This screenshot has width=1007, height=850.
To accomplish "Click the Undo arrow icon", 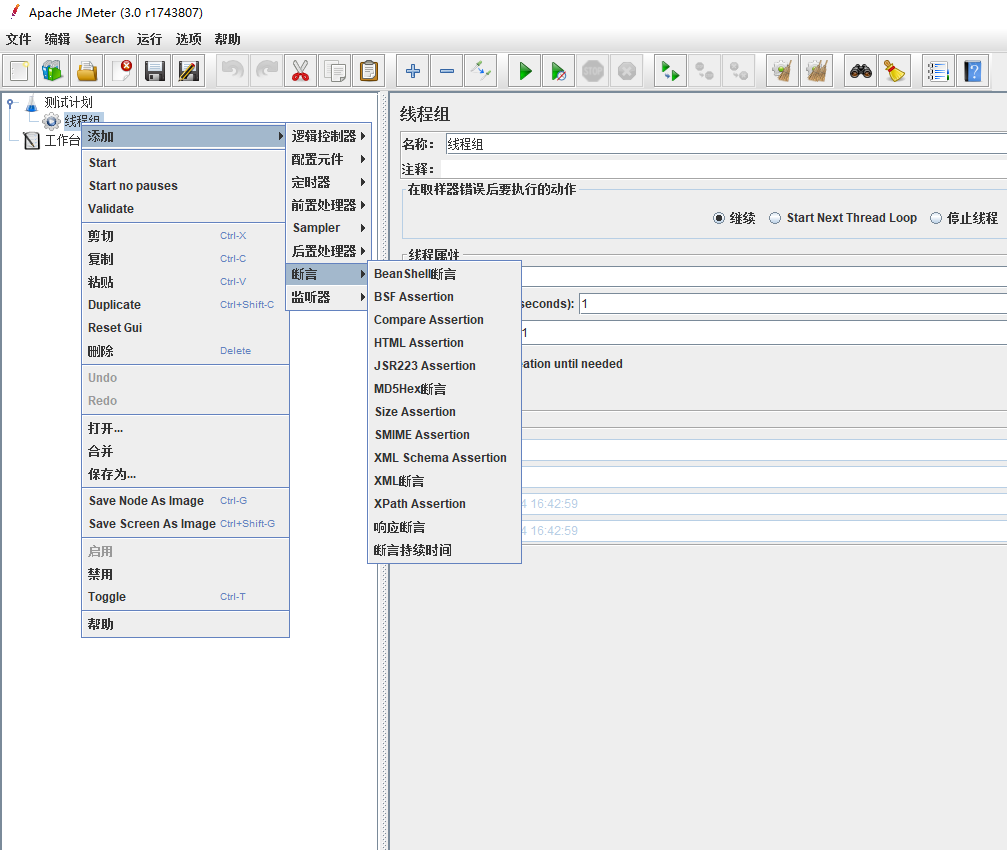I will click(x=232, y=71).
